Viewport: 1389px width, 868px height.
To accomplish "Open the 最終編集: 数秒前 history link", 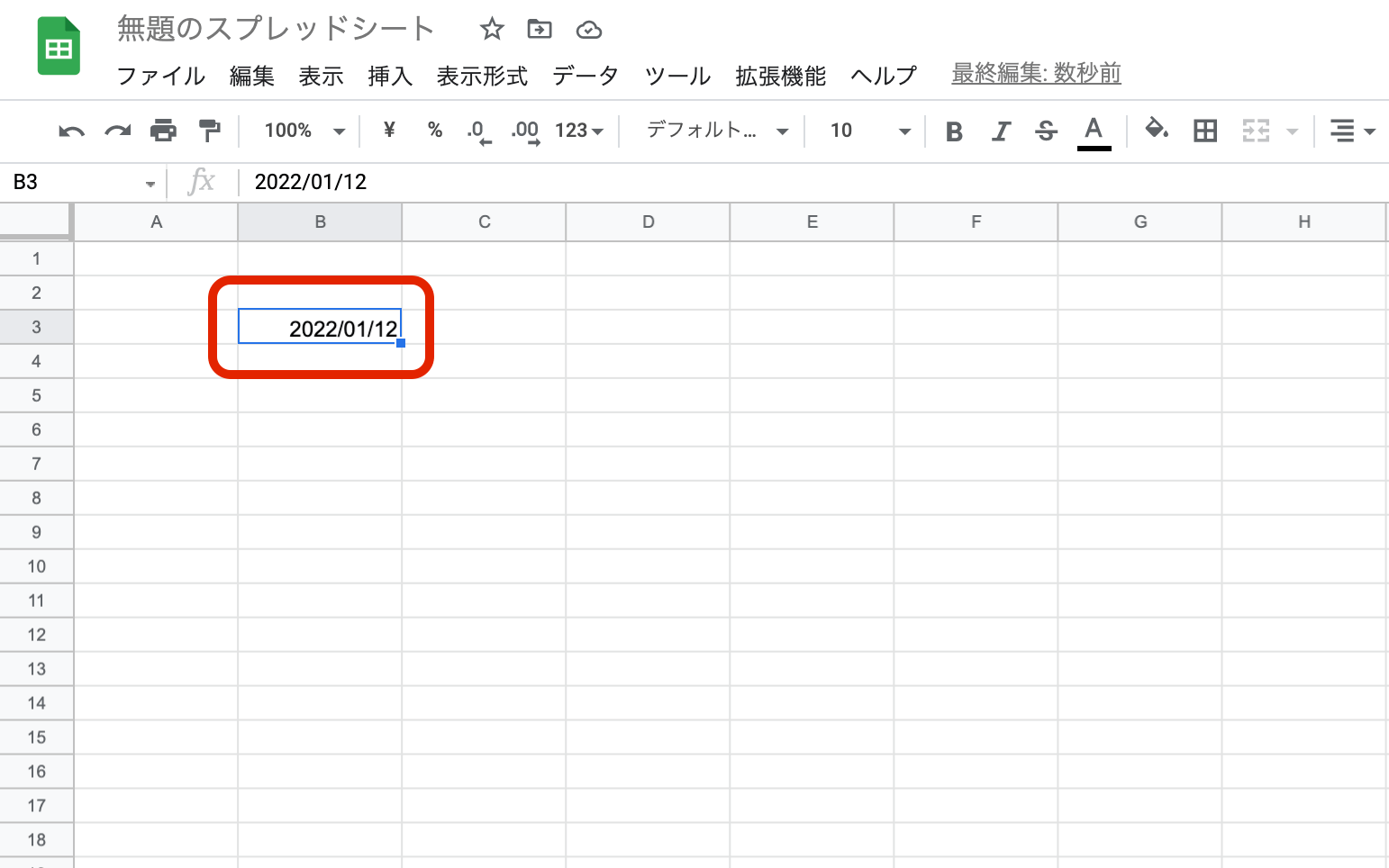I will click(1036, 73).
